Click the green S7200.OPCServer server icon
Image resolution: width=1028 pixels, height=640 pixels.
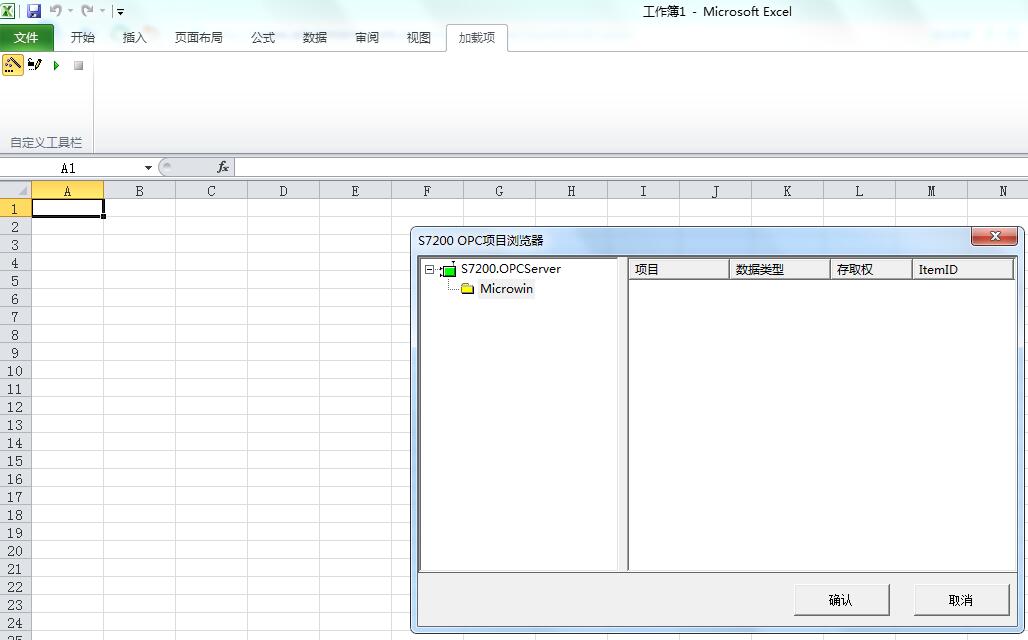click(448, 270)
